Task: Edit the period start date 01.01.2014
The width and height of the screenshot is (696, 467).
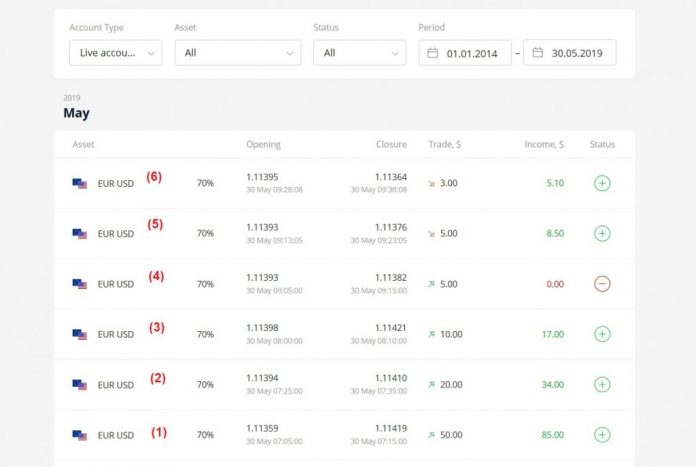Action: point(474,53)
